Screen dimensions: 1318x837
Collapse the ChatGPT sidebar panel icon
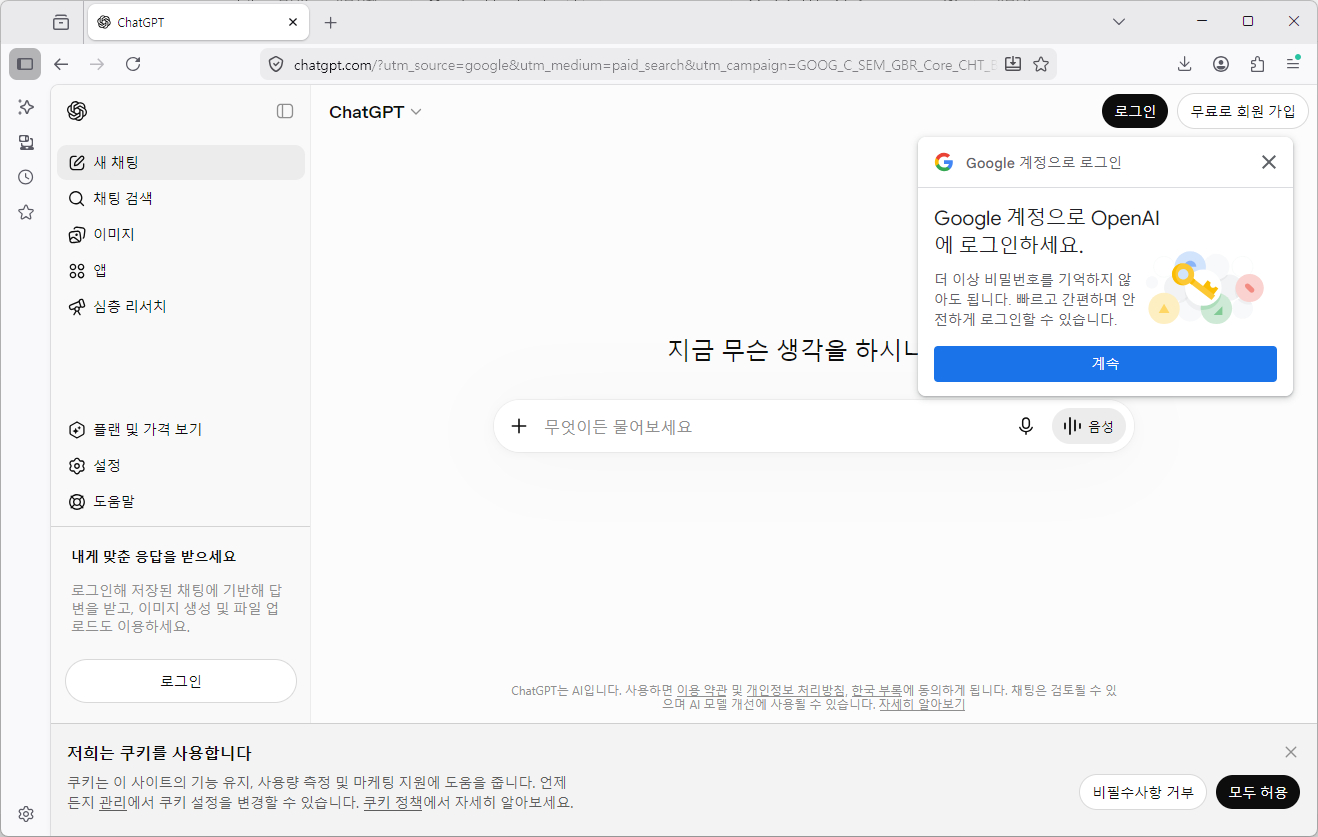[285, 111]
